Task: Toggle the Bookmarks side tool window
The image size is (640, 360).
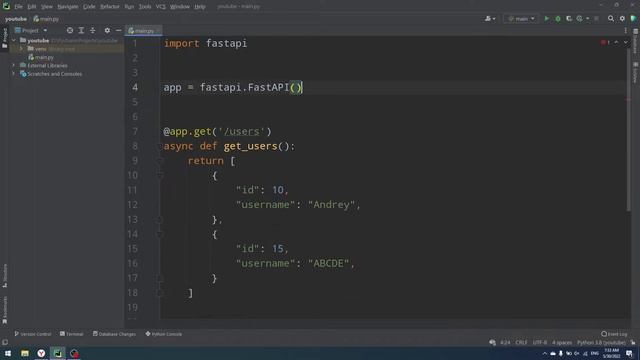Action: pos(5,310)
